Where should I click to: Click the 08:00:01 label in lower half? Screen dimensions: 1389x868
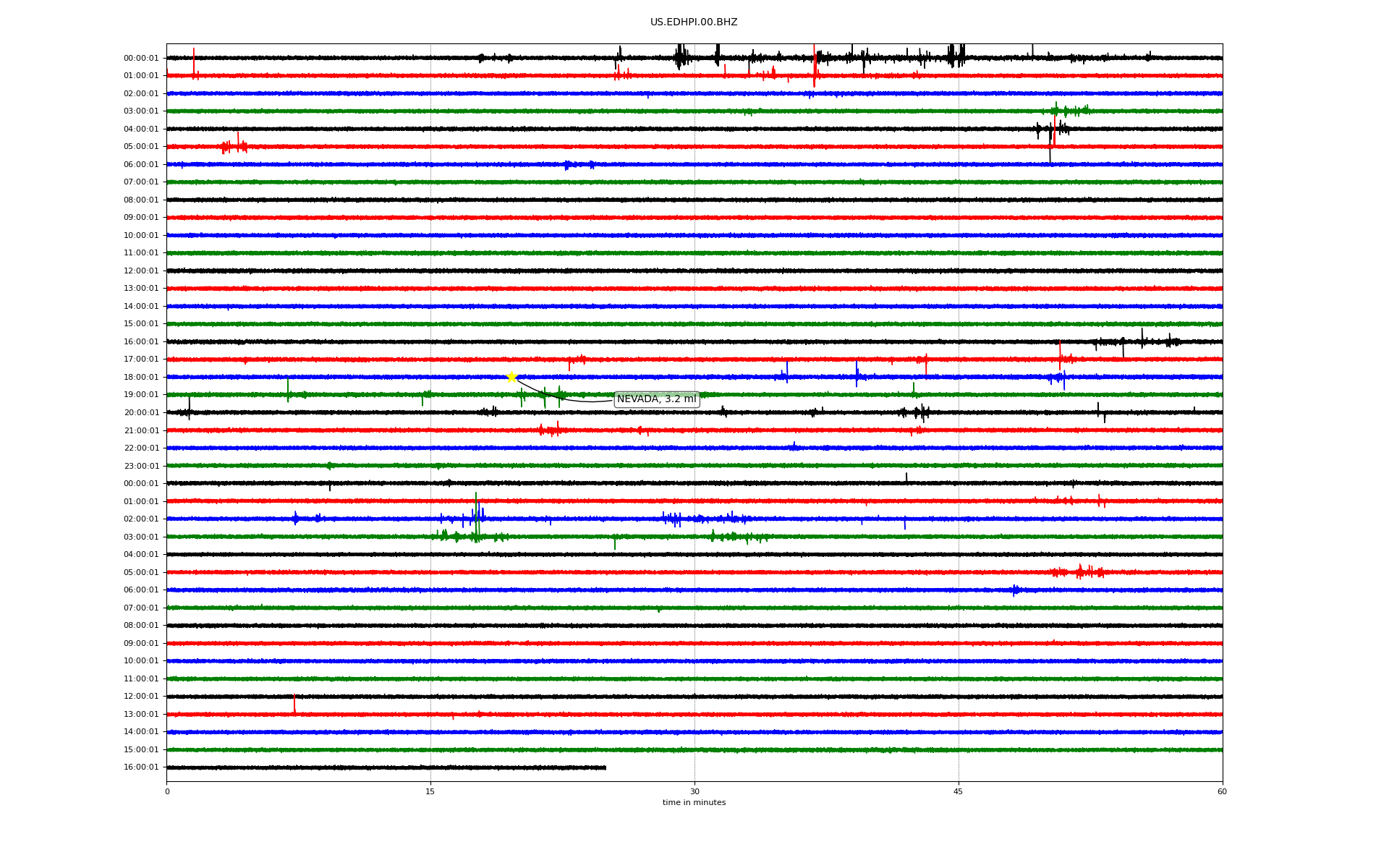(141, 626)
